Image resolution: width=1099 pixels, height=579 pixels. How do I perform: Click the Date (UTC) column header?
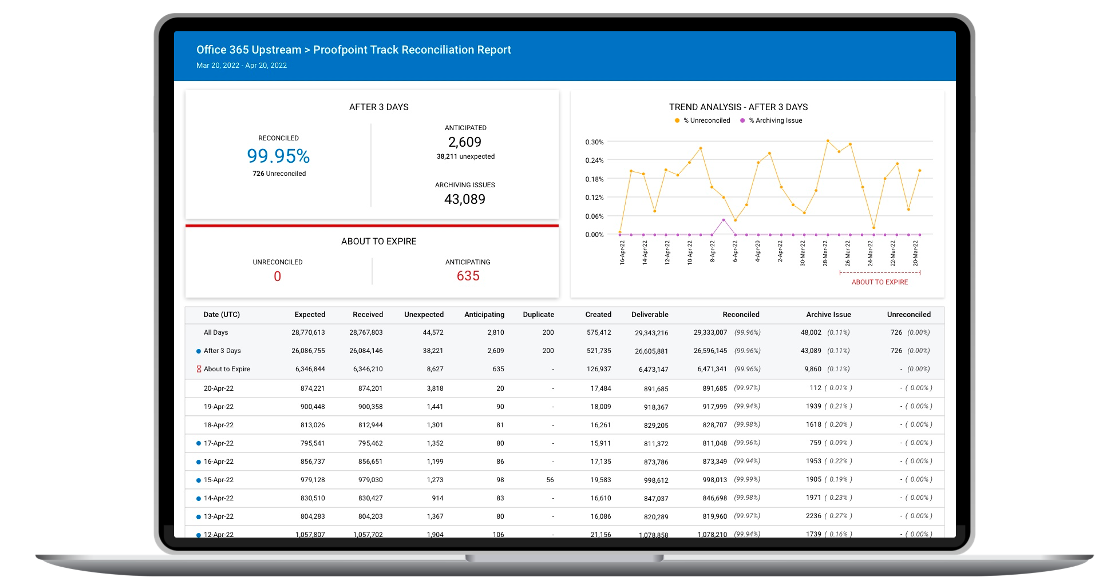pos(222,314)
